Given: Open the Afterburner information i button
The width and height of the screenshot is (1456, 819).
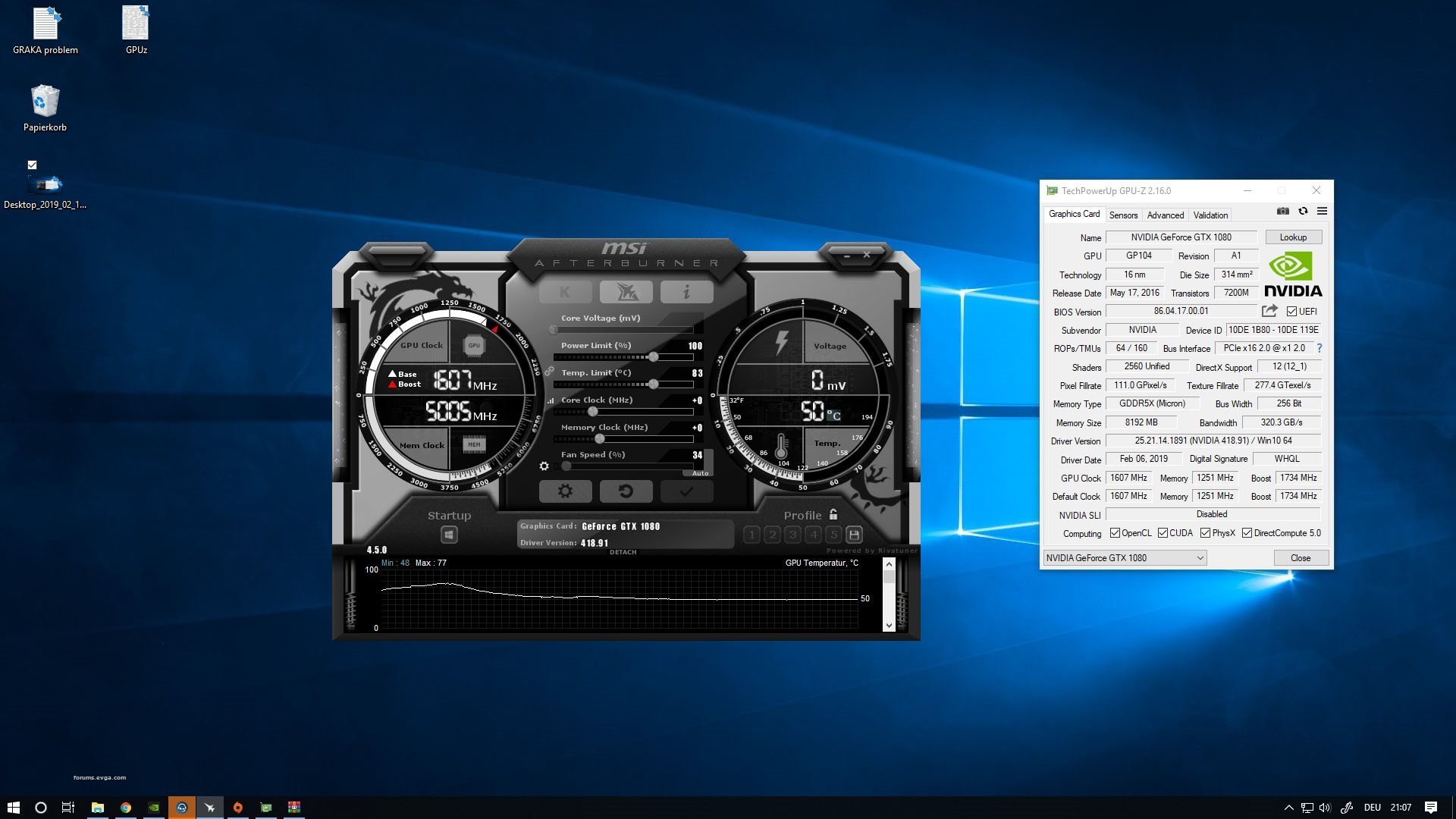Looking at the screenshot, I should point(686,292).
